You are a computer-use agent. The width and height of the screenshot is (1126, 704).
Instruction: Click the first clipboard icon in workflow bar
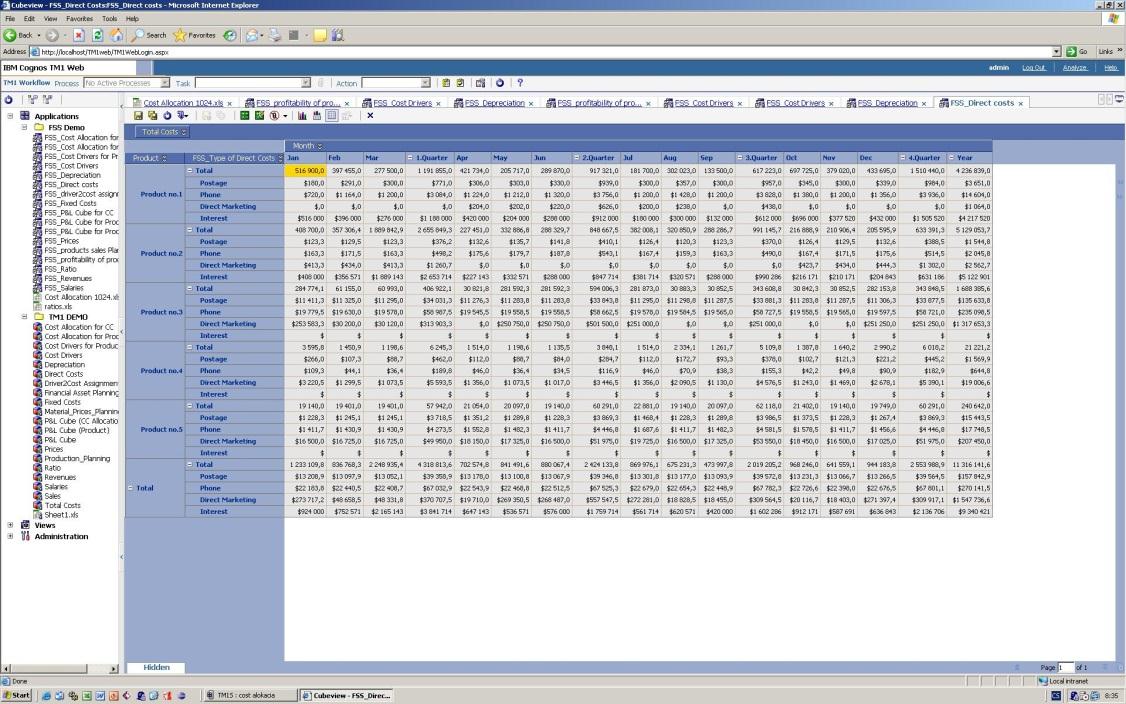point(446,83)
